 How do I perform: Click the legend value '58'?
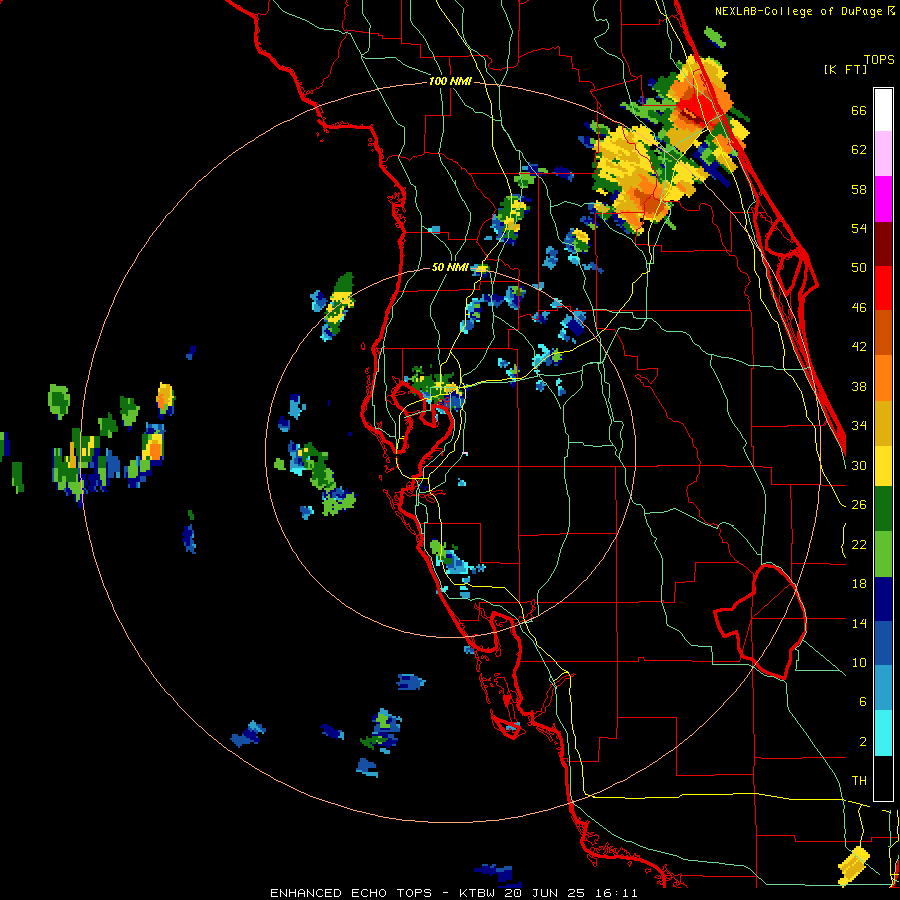tap(859, 189)
